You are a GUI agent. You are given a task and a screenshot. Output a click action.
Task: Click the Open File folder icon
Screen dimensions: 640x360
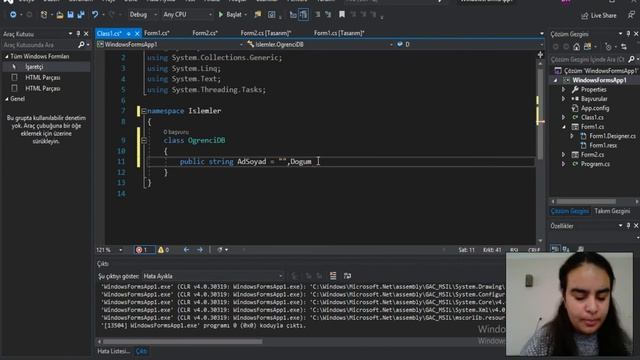click(60, 15)
